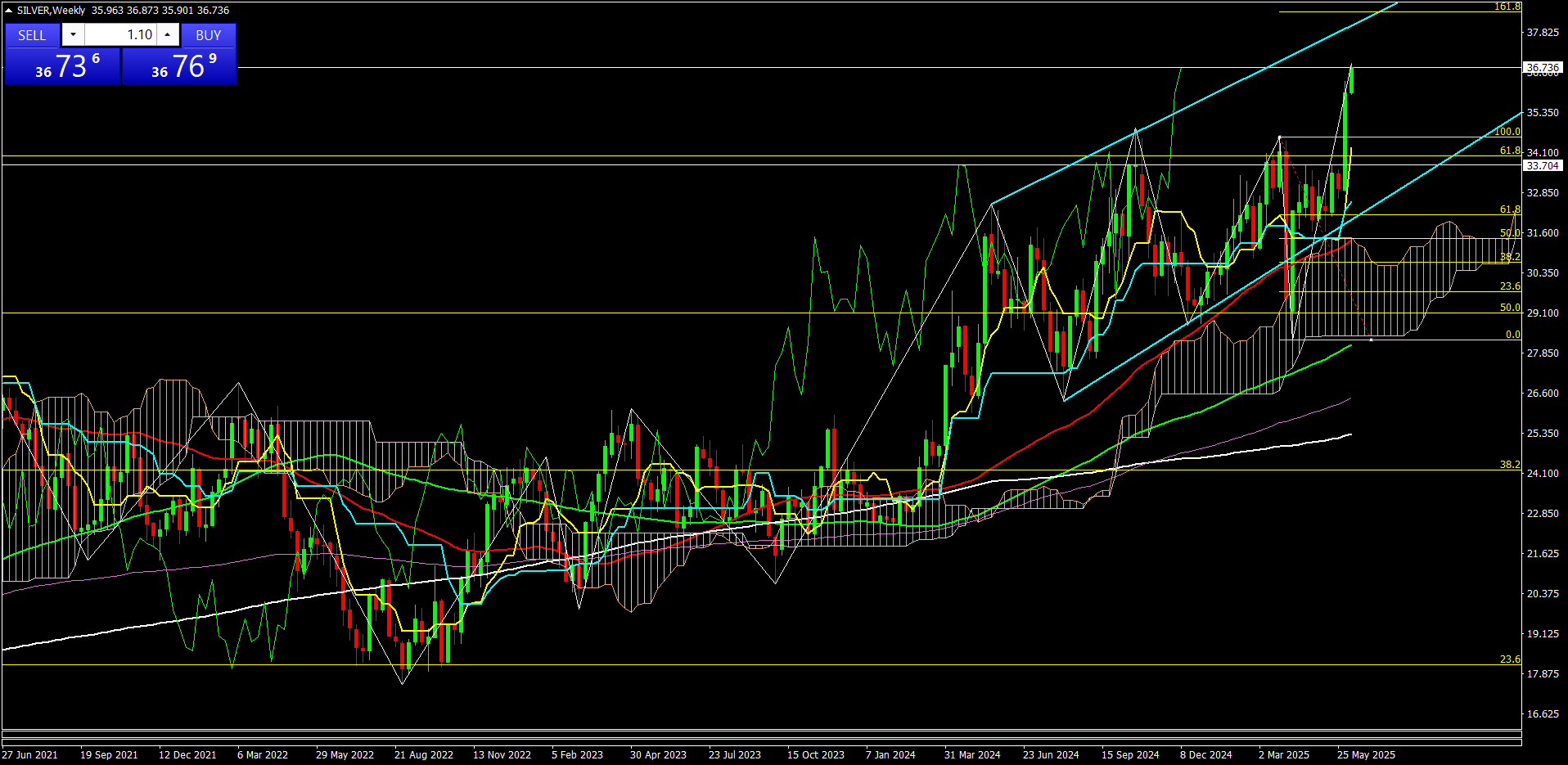1568x765 pixels.
Task: Click the 27 Jun 2021 date label
Action: coord(30,754)
